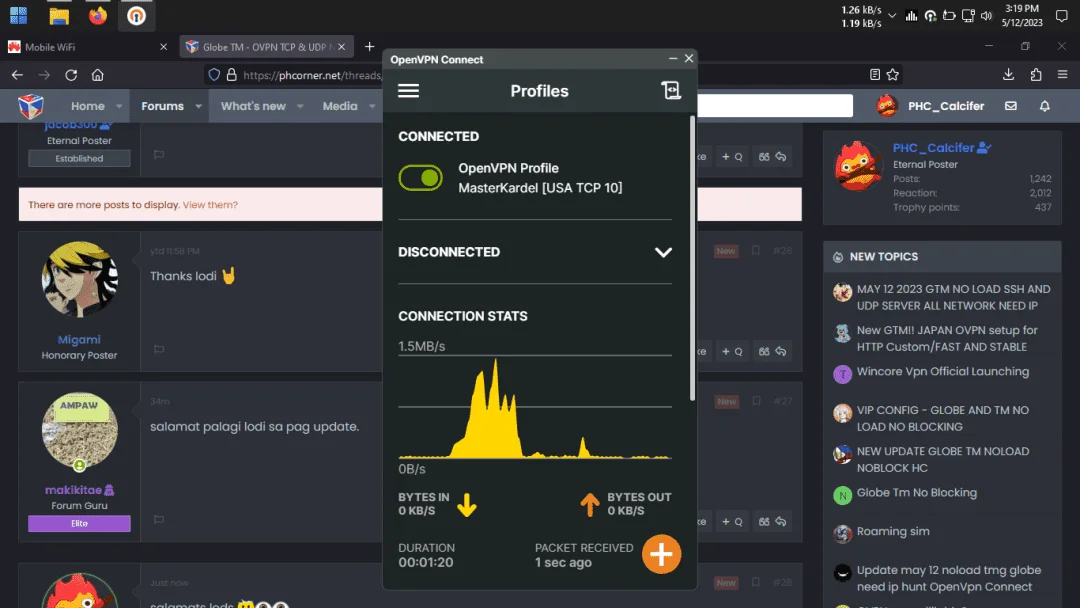Open makikitae's user profile
The height and width of the screenshot is (608, 1080).
coord(73,490)
